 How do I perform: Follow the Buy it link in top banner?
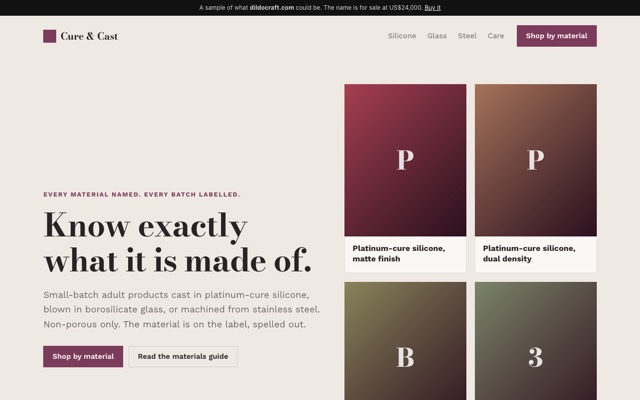click(x=432, y=8)
